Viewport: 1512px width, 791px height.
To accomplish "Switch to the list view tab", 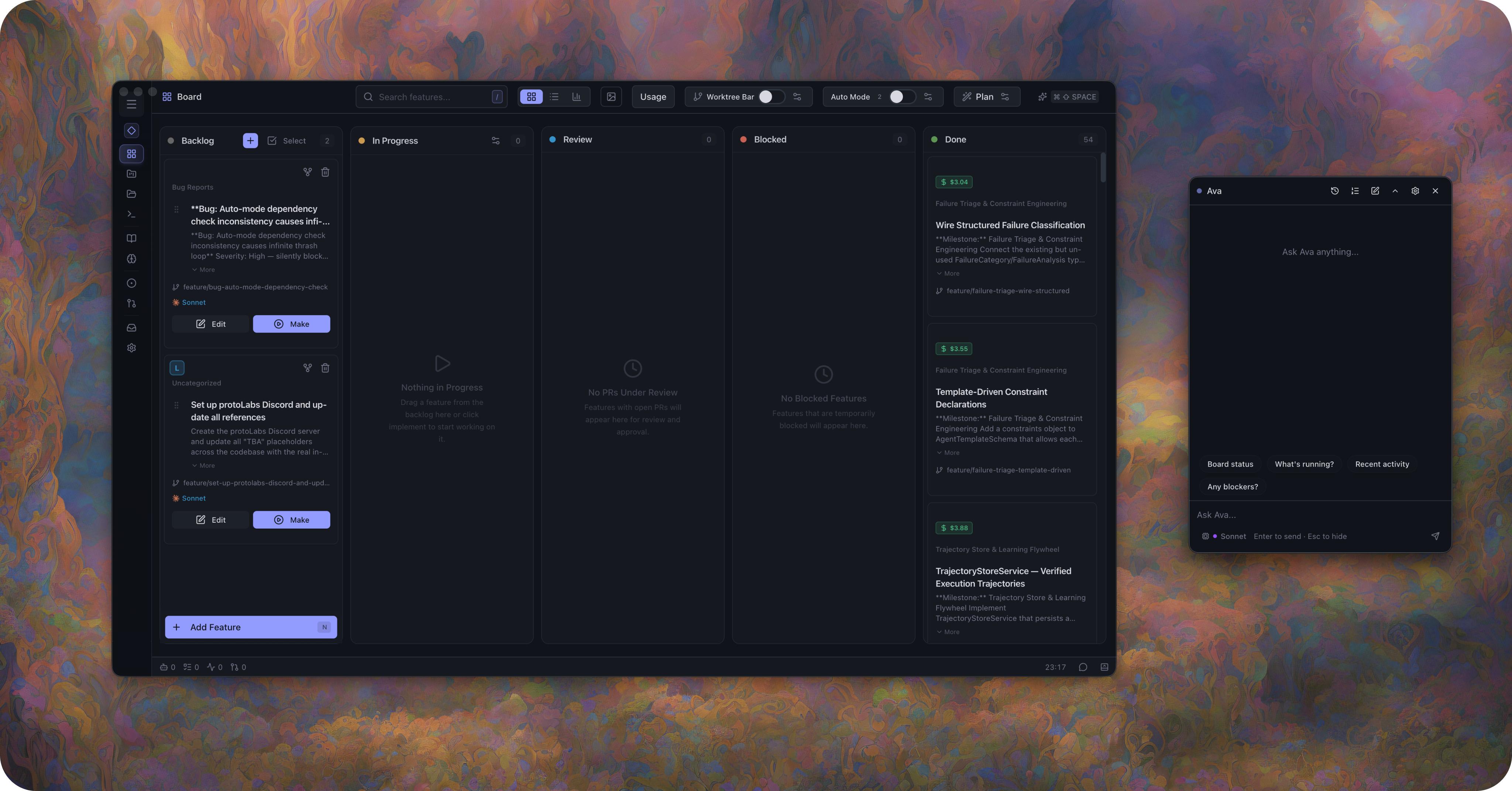I will pos(554,97).
